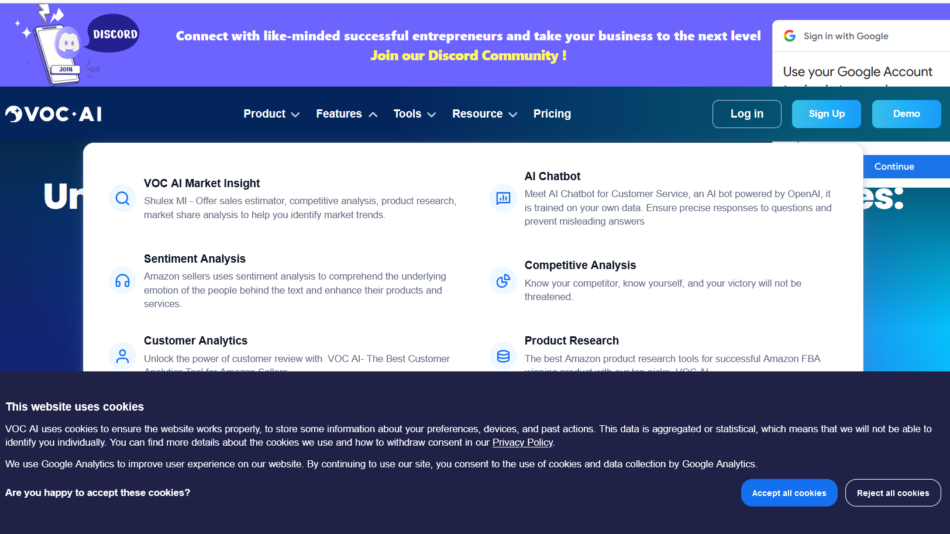
Task: Click the Sign Up button
Action: click(826, 114)
